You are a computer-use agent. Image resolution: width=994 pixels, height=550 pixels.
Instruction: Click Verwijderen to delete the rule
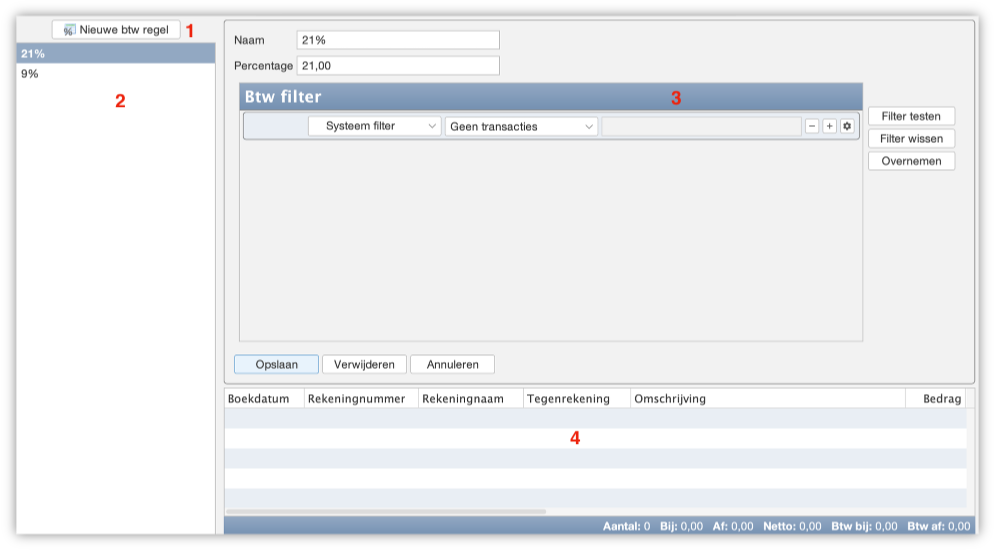coord(364,364)
